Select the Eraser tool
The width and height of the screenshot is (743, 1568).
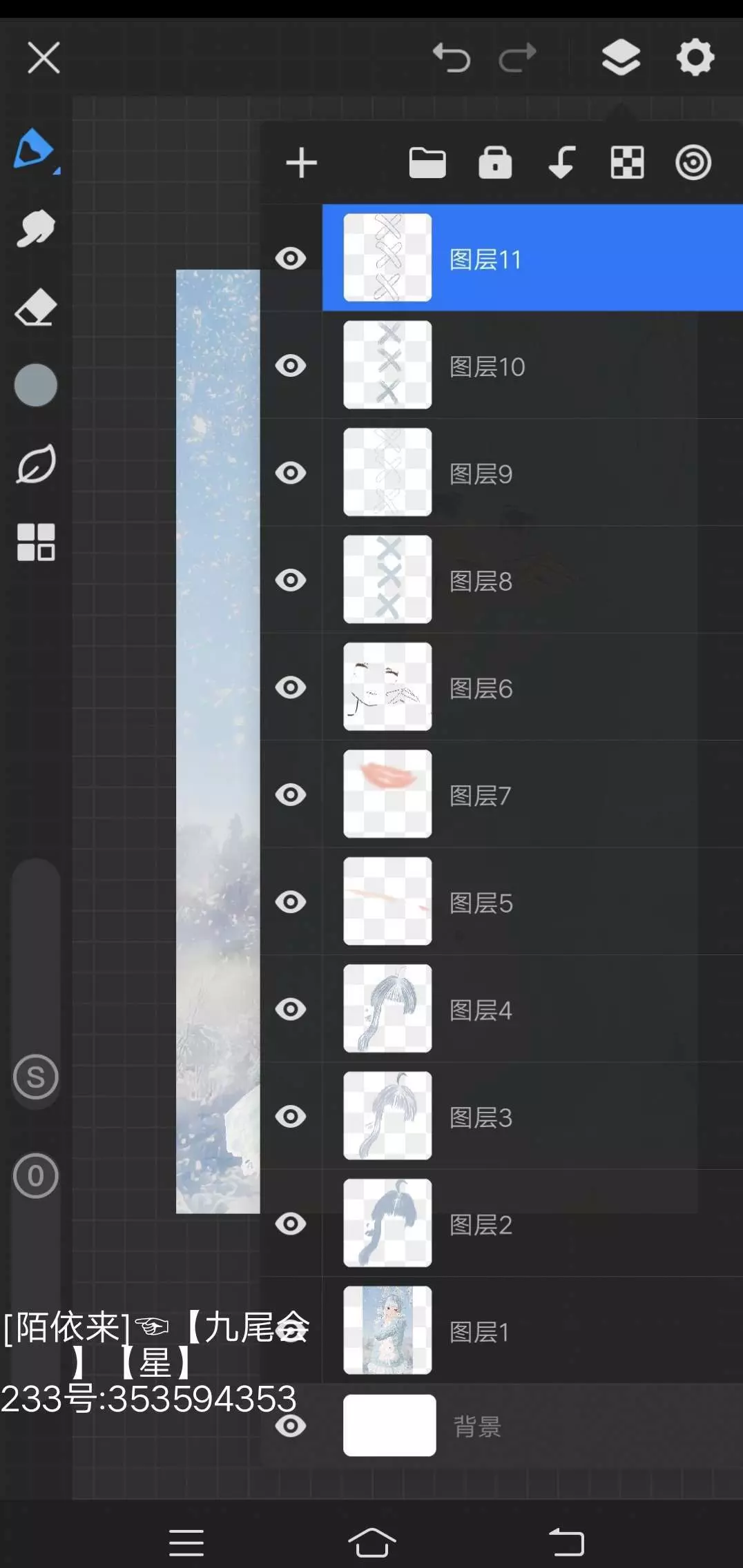click(x=36, y=307)
